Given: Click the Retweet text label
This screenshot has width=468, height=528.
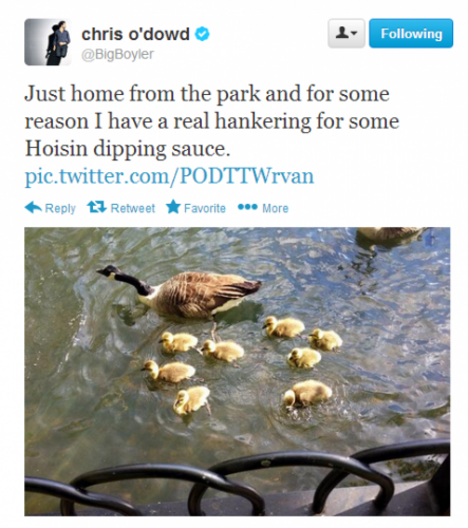Looking at the screenshot, I should click(x=133, y=208).
